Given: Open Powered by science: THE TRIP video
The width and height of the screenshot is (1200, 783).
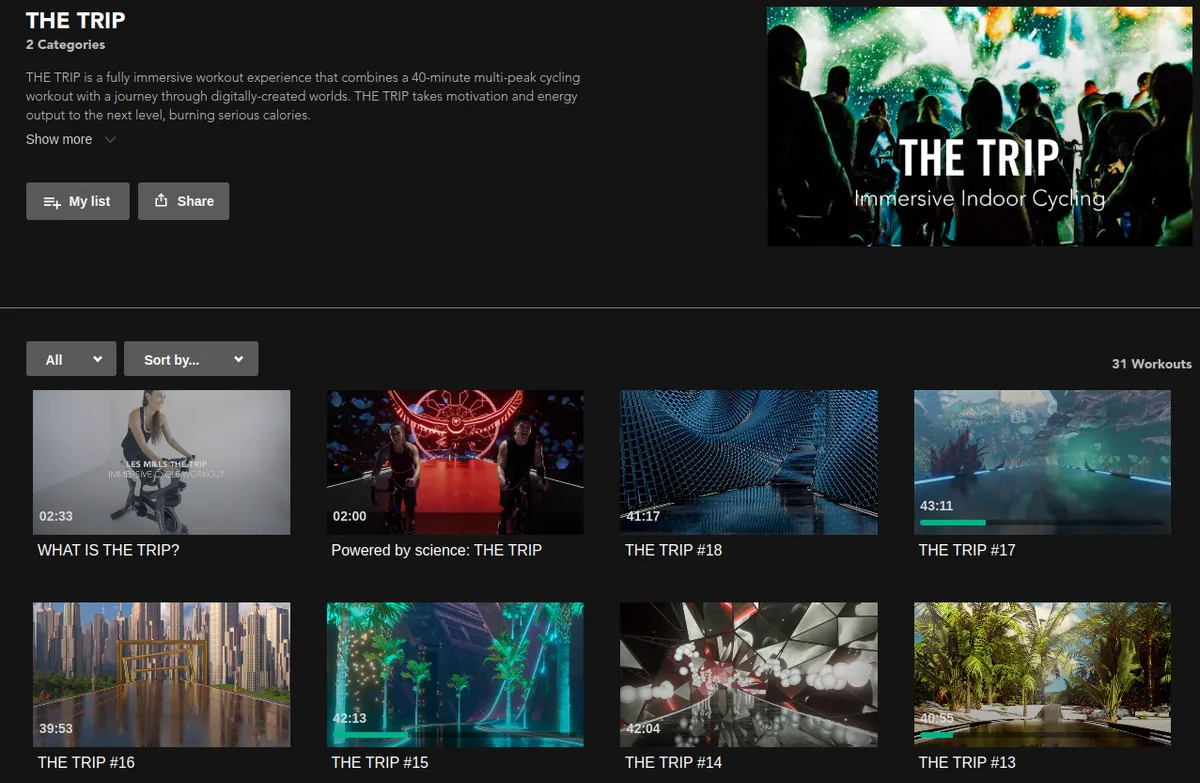Looking at the screenshot, I should coord(455,462).
